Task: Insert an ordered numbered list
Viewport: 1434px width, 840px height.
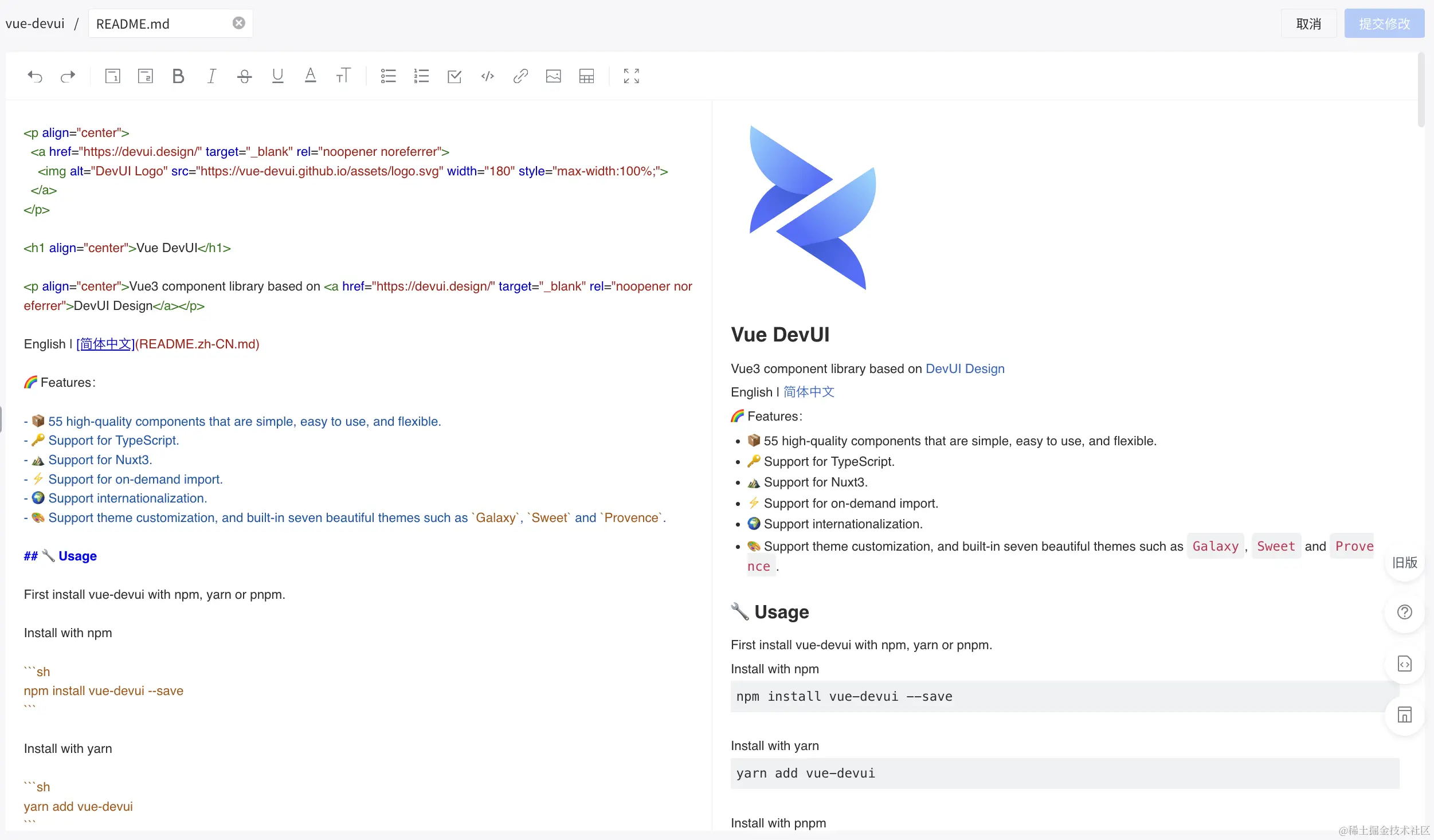Action: tap(421, 76)
